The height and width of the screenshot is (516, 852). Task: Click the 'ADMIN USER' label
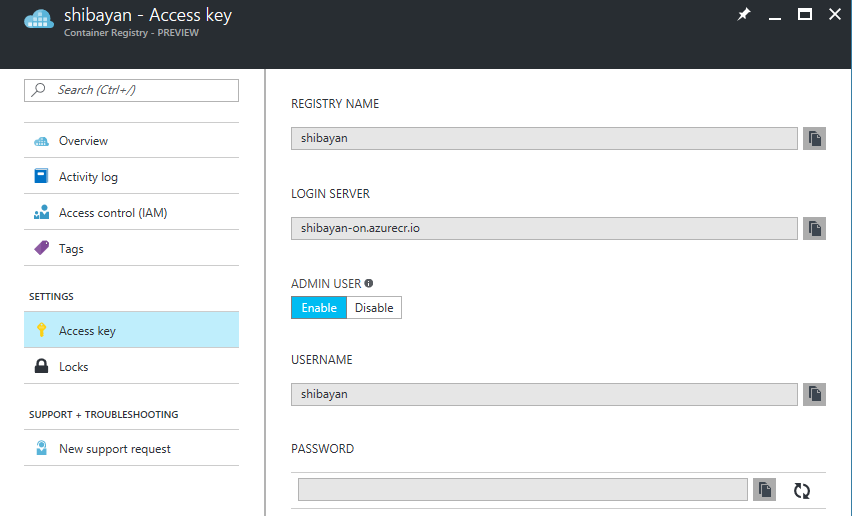[x=326, y=284]
